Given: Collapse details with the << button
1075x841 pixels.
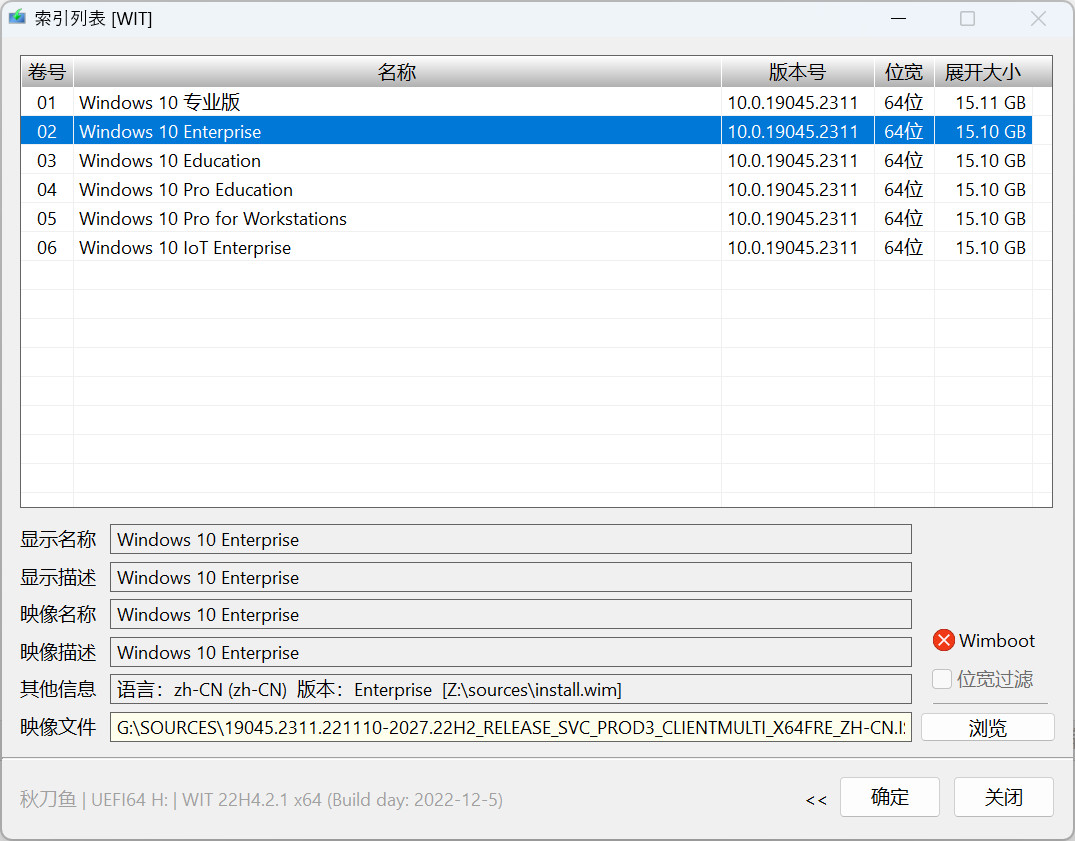Looking at the screenshot, I should 816,800.
